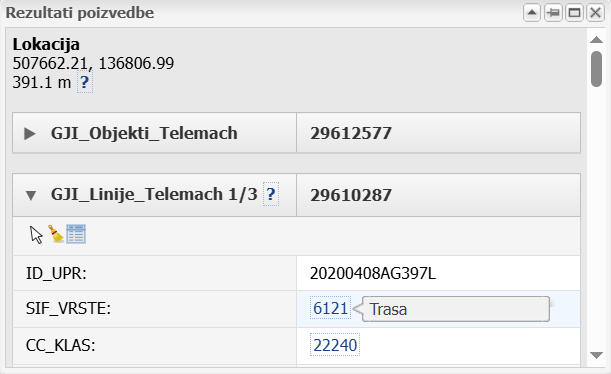Click the 29612577 record identifier
Screen dimensions: 611x374
click(x=351, y=134)
